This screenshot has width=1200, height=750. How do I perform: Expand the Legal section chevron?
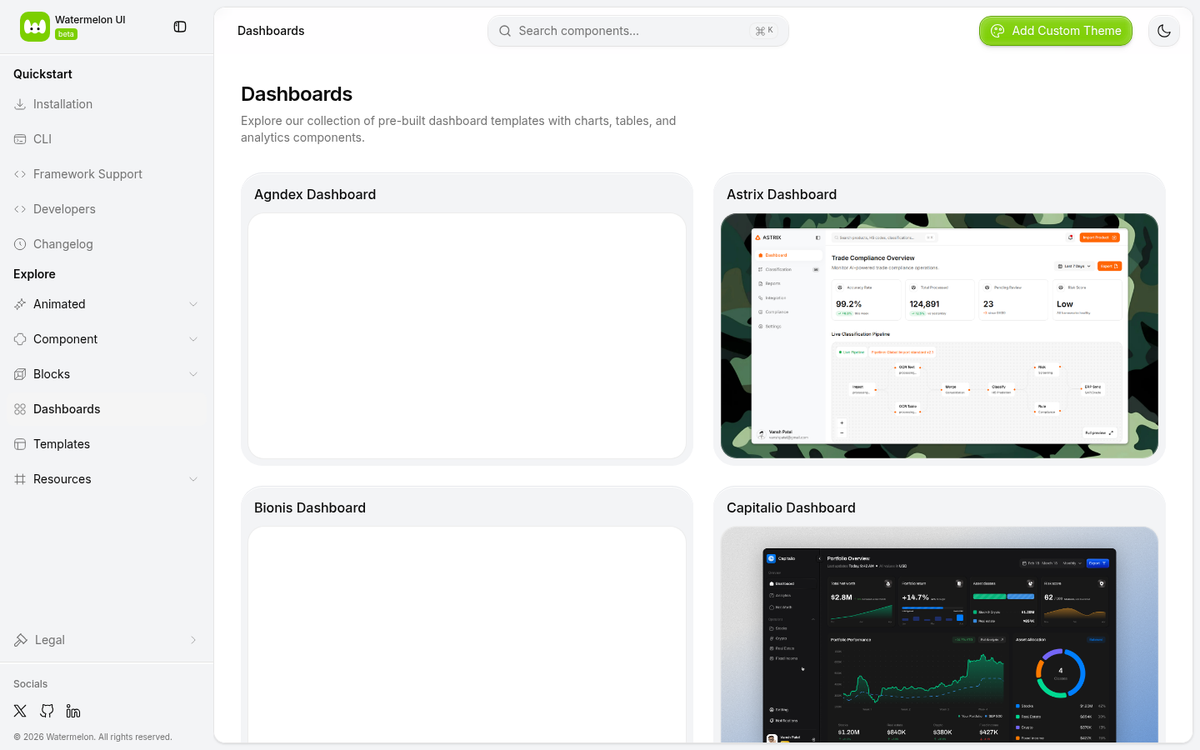[193, 640]
